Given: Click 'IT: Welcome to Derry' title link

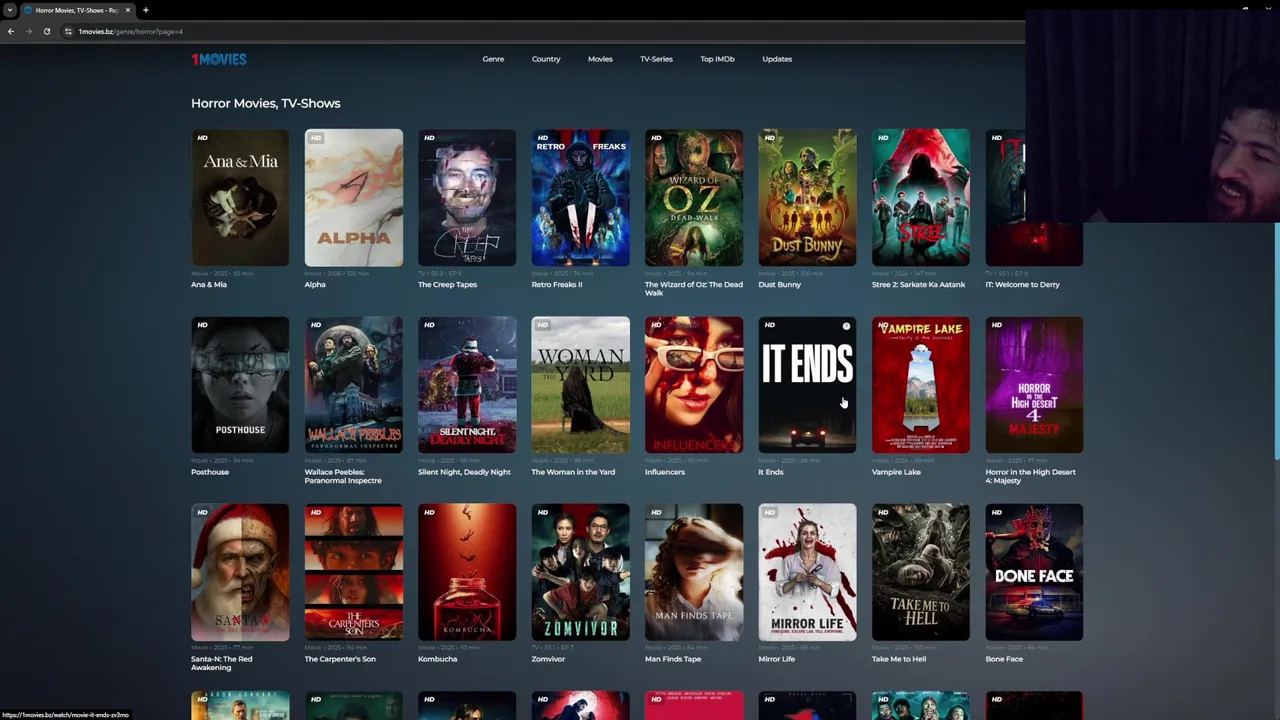Looking at the screenshot, I should tap(1023, 285).
